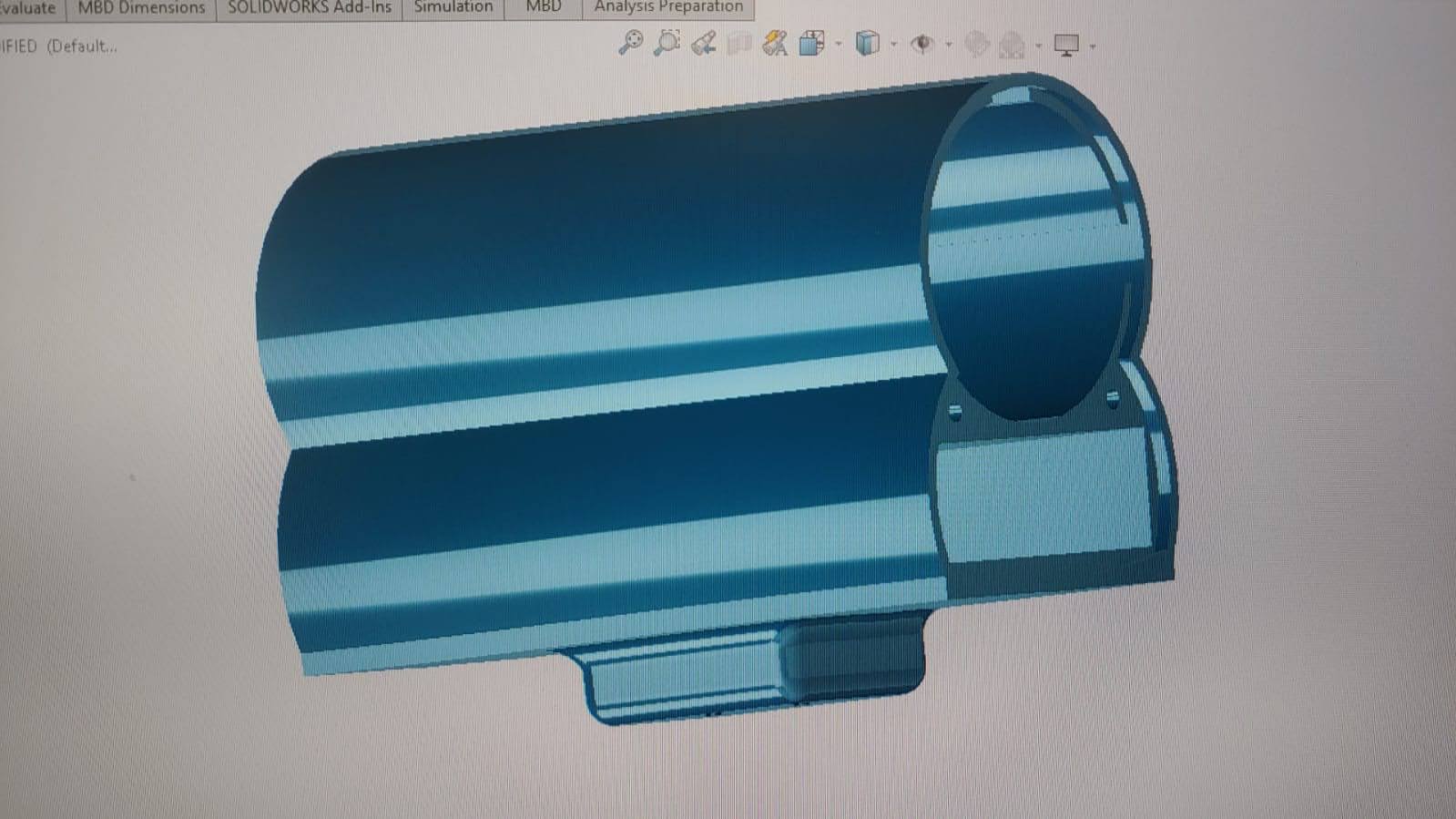Select the lower cylinder outer surface
The width and height of the screenshot is (1456, 819).
pos(610,519)
